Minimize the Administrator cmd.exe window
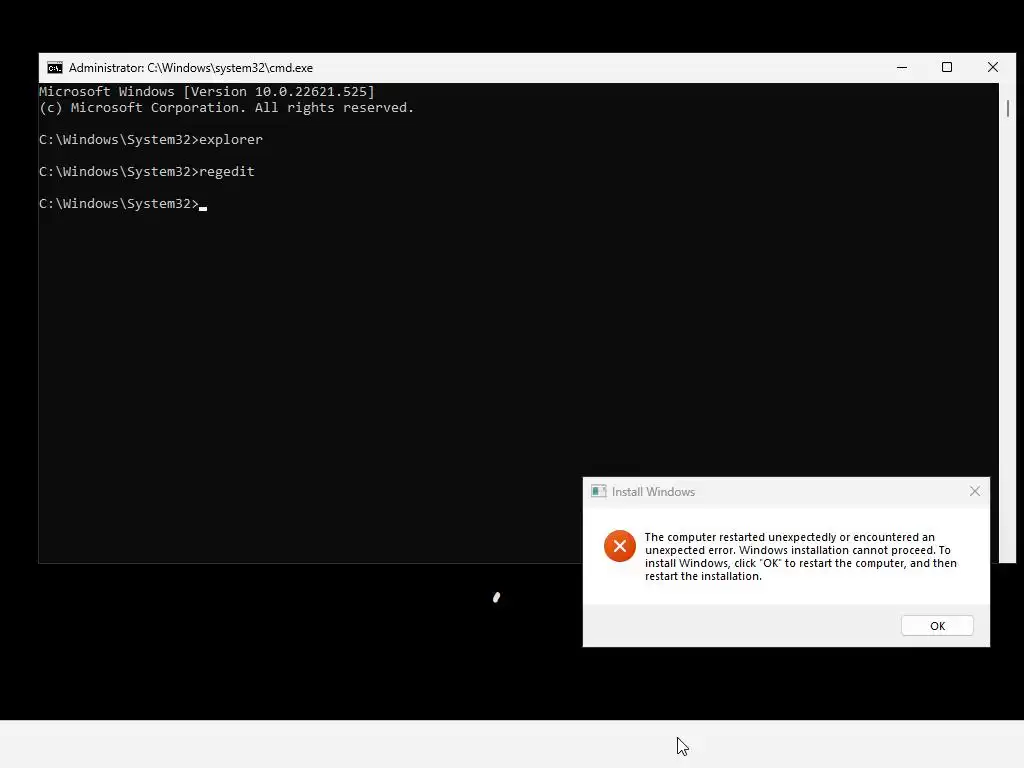This screenshot has height=768, width=1024. coord(902,67)
